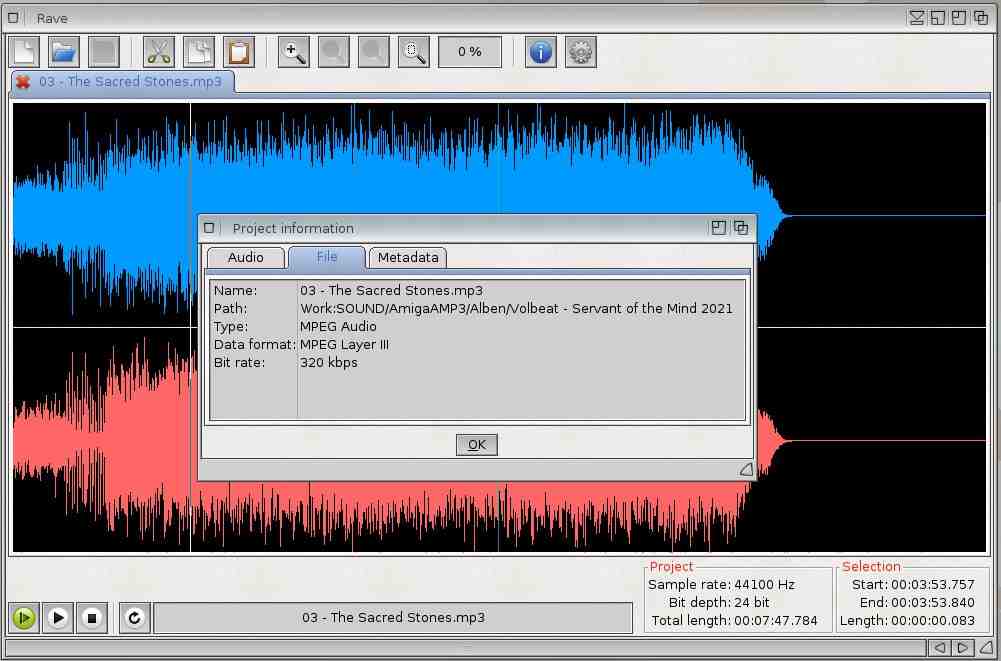Paste audio with the clipboard icon
The image size is (1001, 661).
pos(239,52)
